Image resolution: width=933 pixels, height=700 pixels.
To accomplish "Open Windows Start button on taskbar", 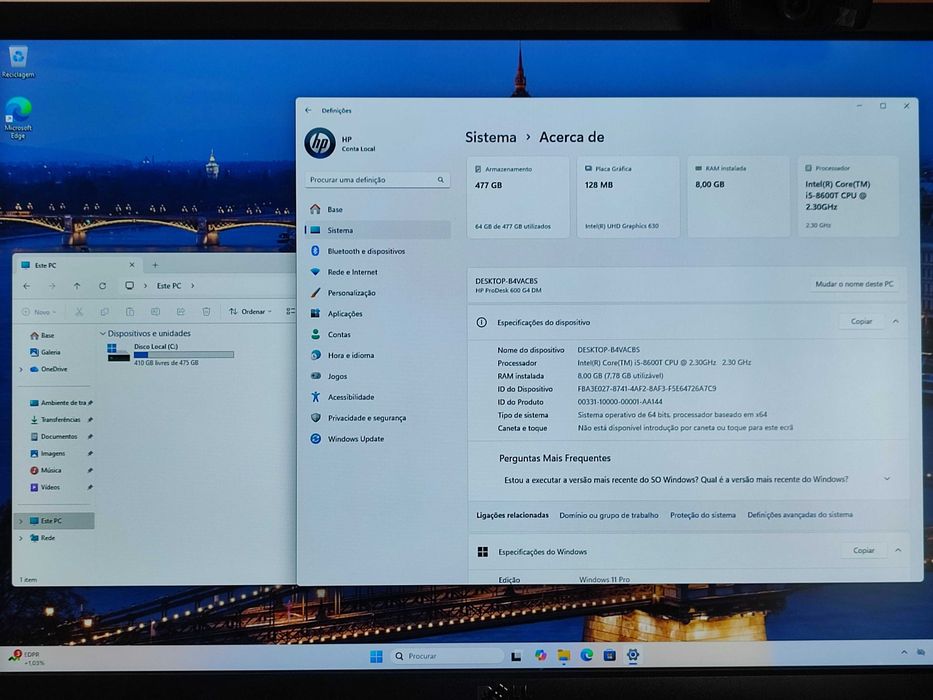I will click(376, 656).
